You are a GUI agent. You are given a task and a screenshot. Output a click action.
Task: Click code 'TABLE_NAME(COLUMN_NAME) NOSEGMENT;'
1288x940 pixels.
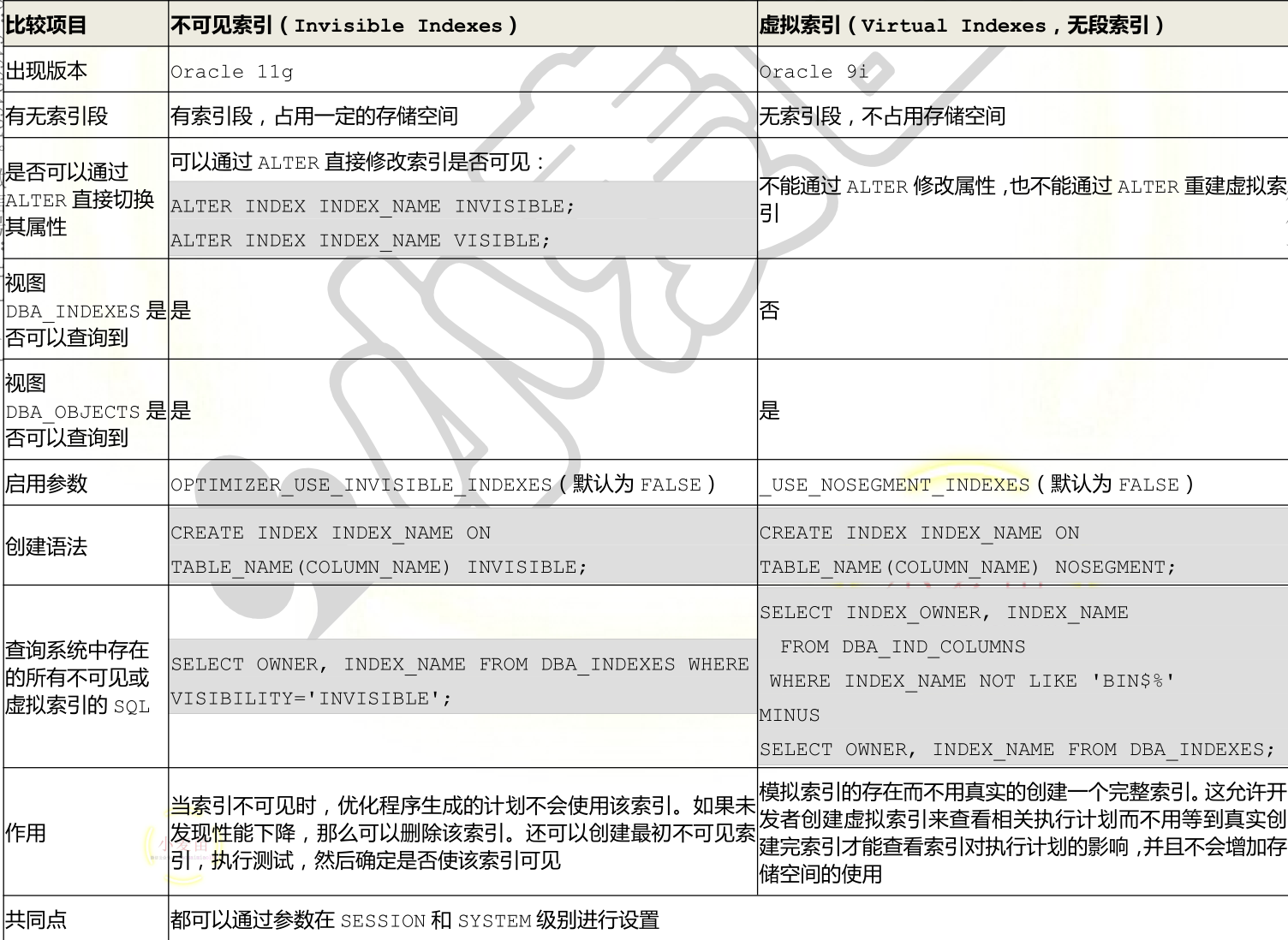pyautogui.click(x=968, y=568)
